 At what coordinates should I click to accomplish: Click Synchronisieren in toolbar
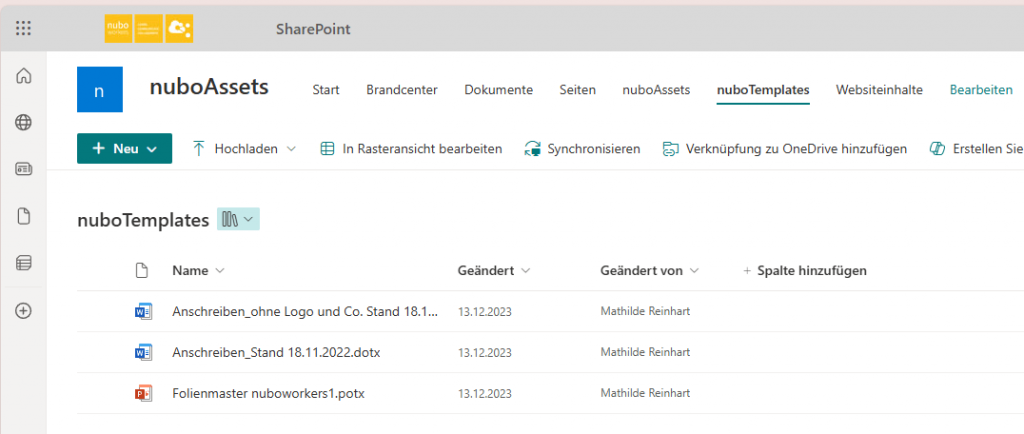(583, 149)
